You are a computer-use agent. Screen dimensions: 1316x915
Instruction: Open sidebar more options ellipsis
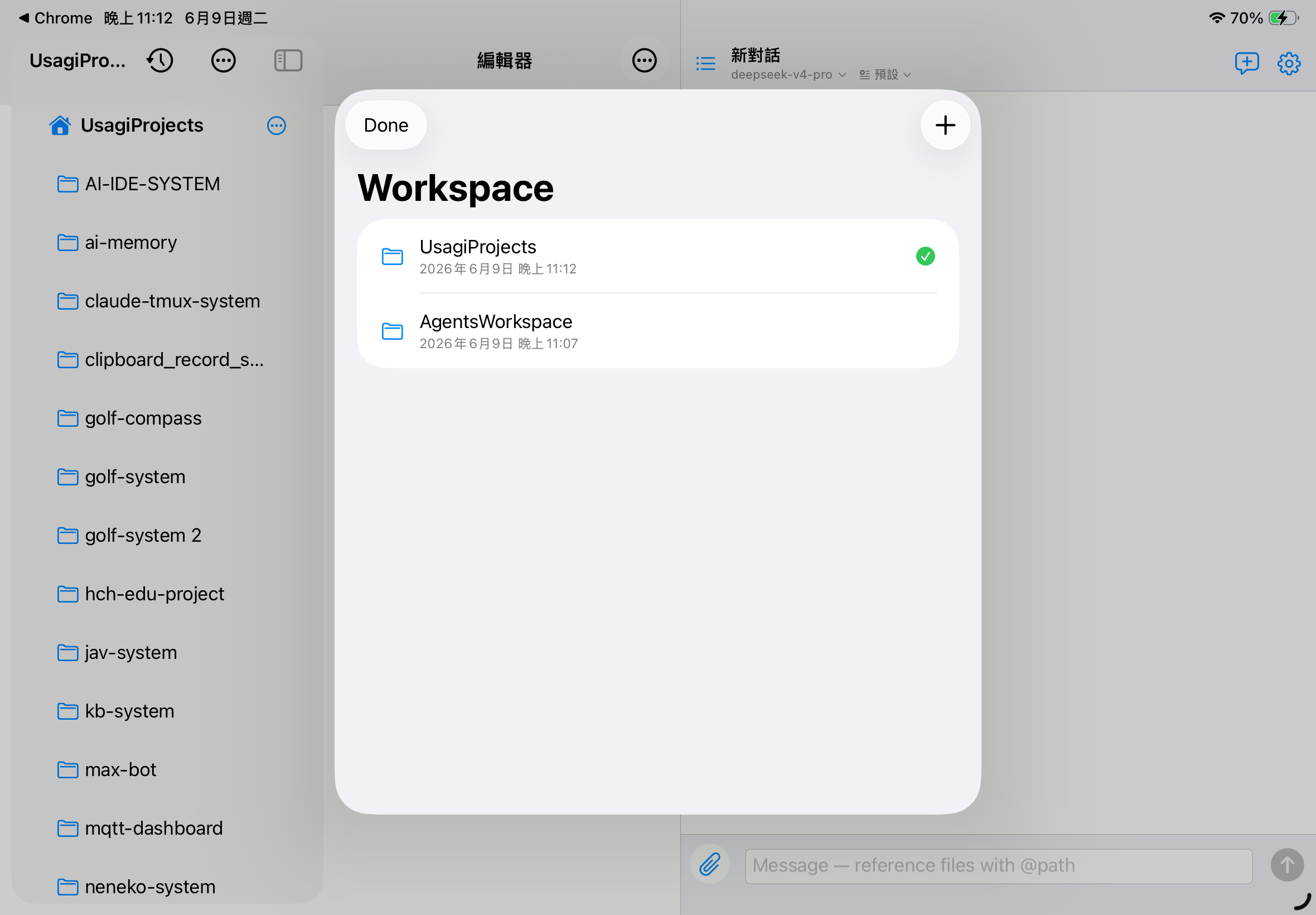coord(224,60)
